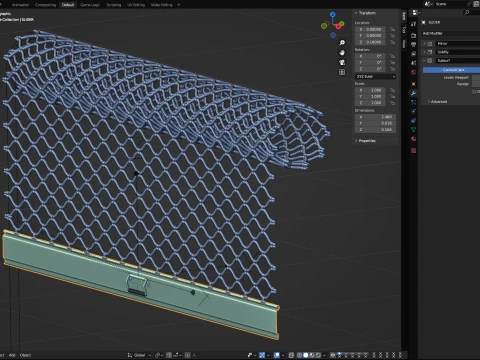
Task: Open the Tool properties tab icon
Action: pos(414,24)
